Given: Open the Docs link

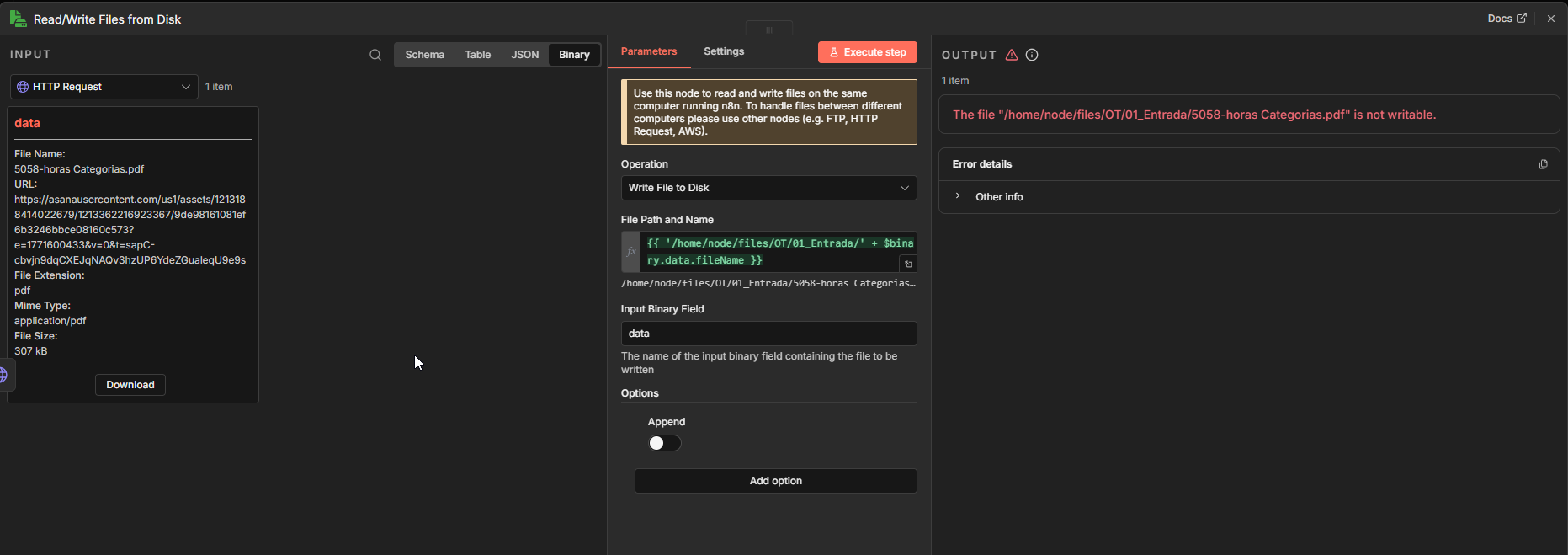Looking at the screenshot, I should click(x=1506, y=19).
